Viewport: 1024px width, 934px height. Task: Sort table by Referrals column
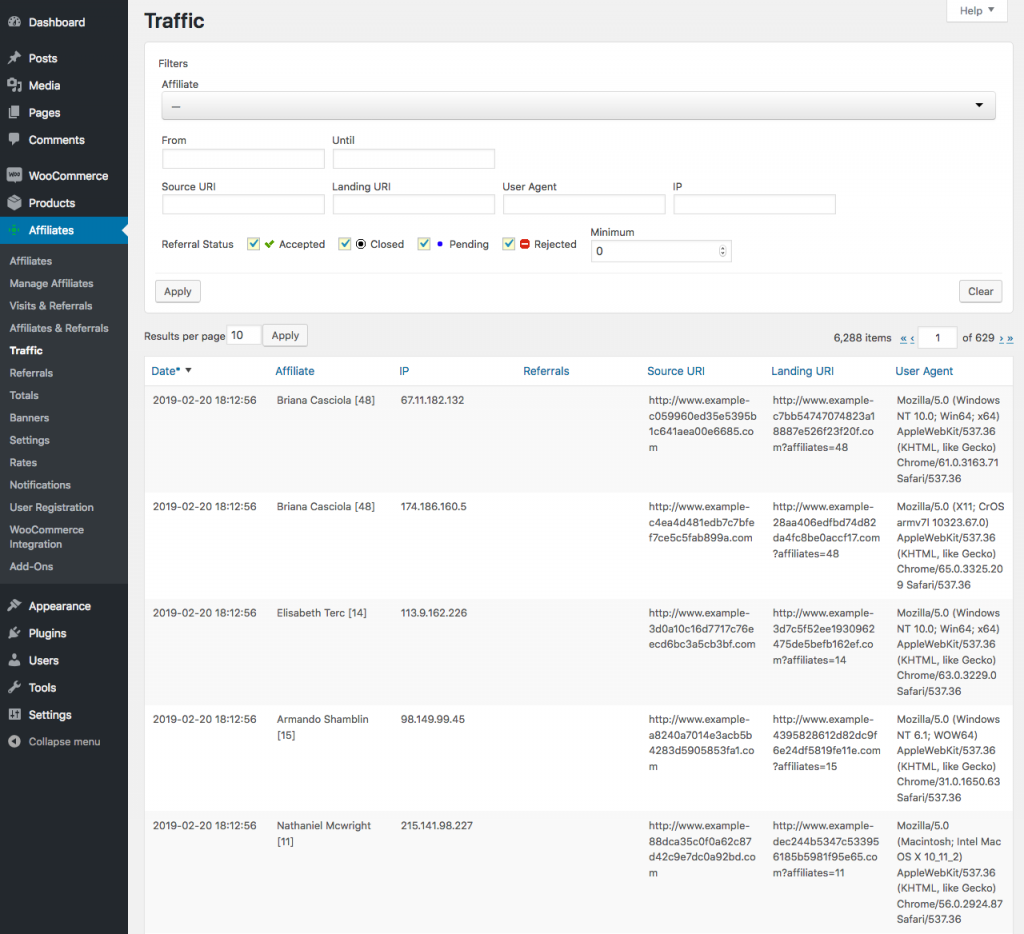pos(546,371)
